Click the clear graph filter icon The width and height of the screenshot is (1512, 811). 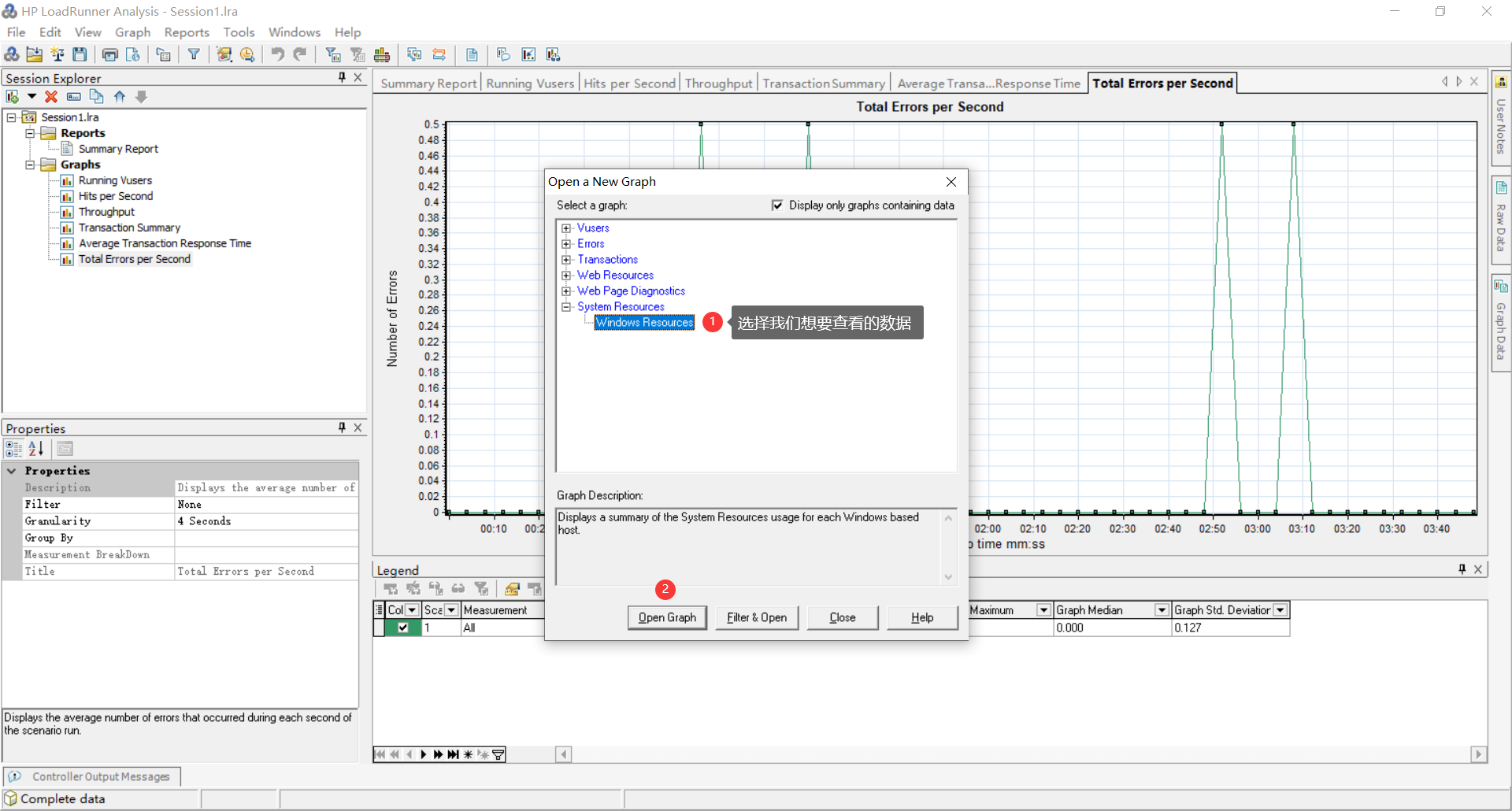coord(358,54)
